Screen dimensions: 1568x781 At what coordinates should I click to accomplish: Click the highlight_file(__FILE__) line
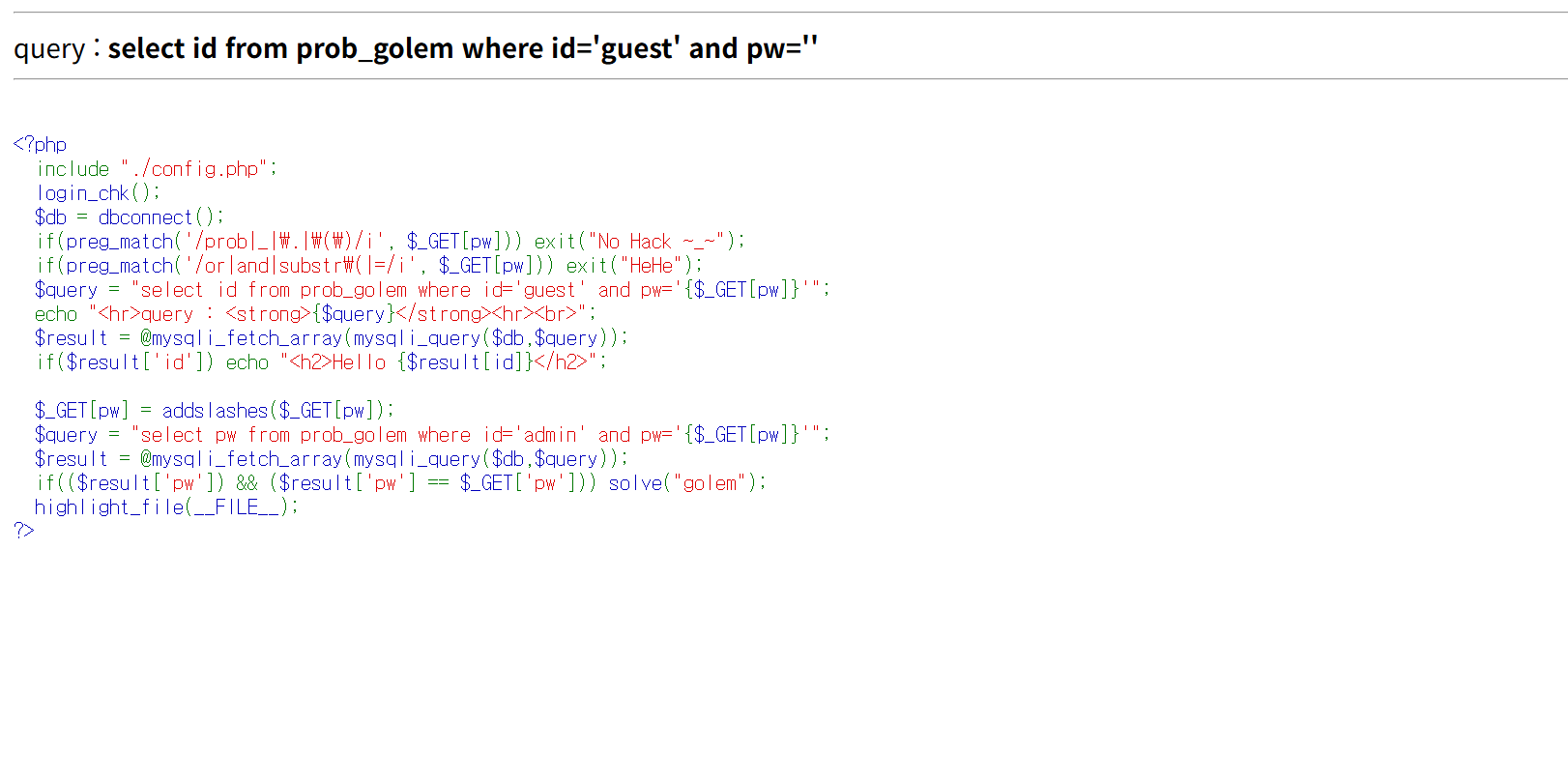pyautogui.click(x=166, y=507)
